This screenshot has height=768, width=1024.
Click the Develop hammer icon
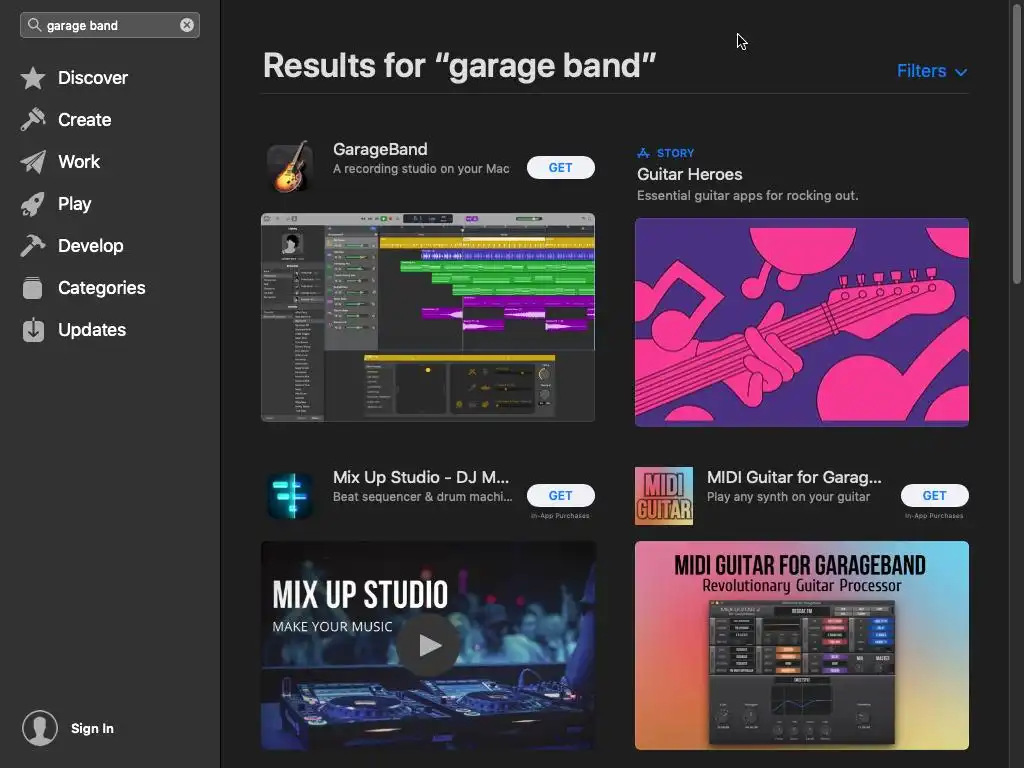tap(33, 246)
